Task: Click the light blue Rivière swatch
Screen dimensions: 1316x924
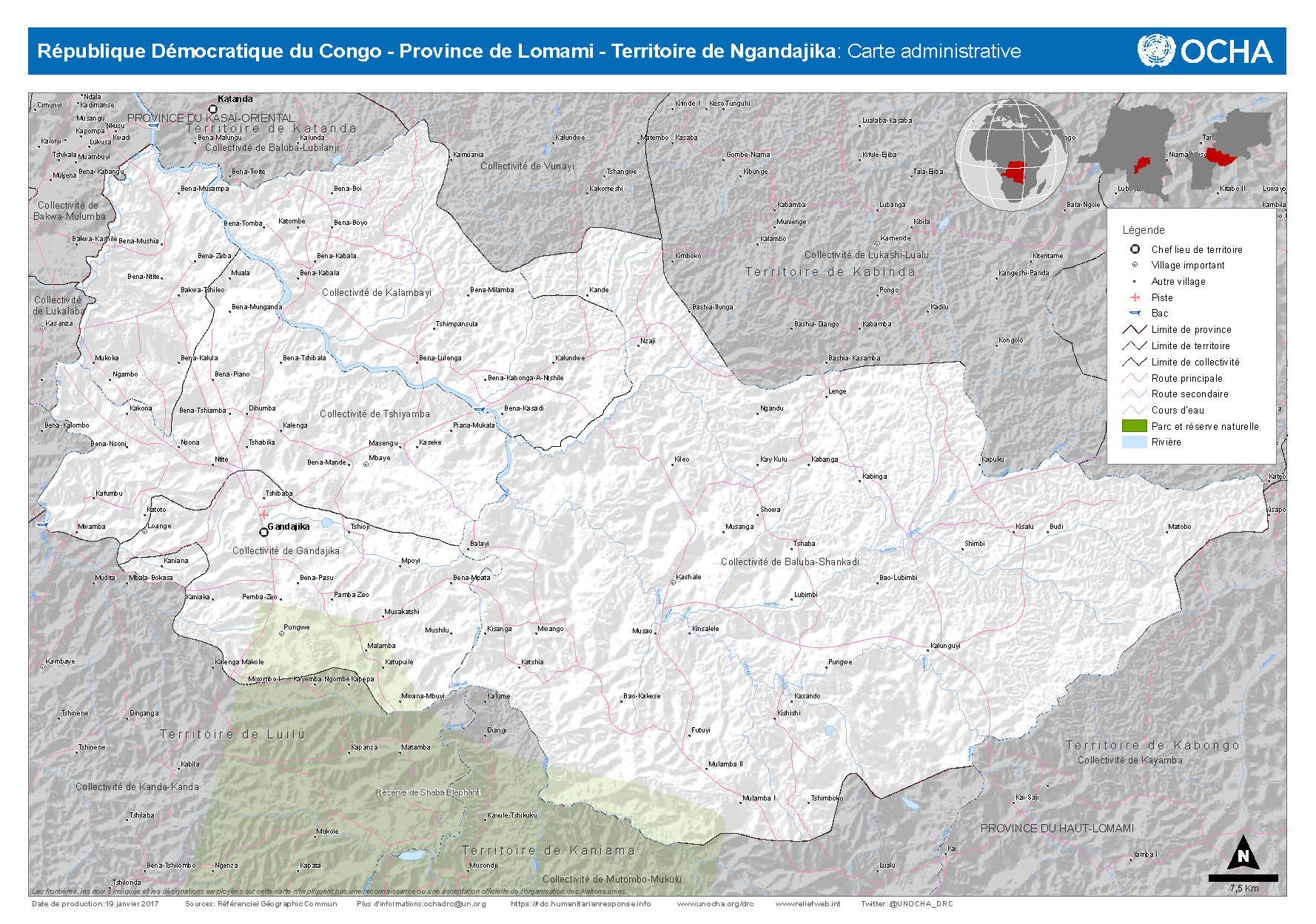Action: coord(1135,442)
